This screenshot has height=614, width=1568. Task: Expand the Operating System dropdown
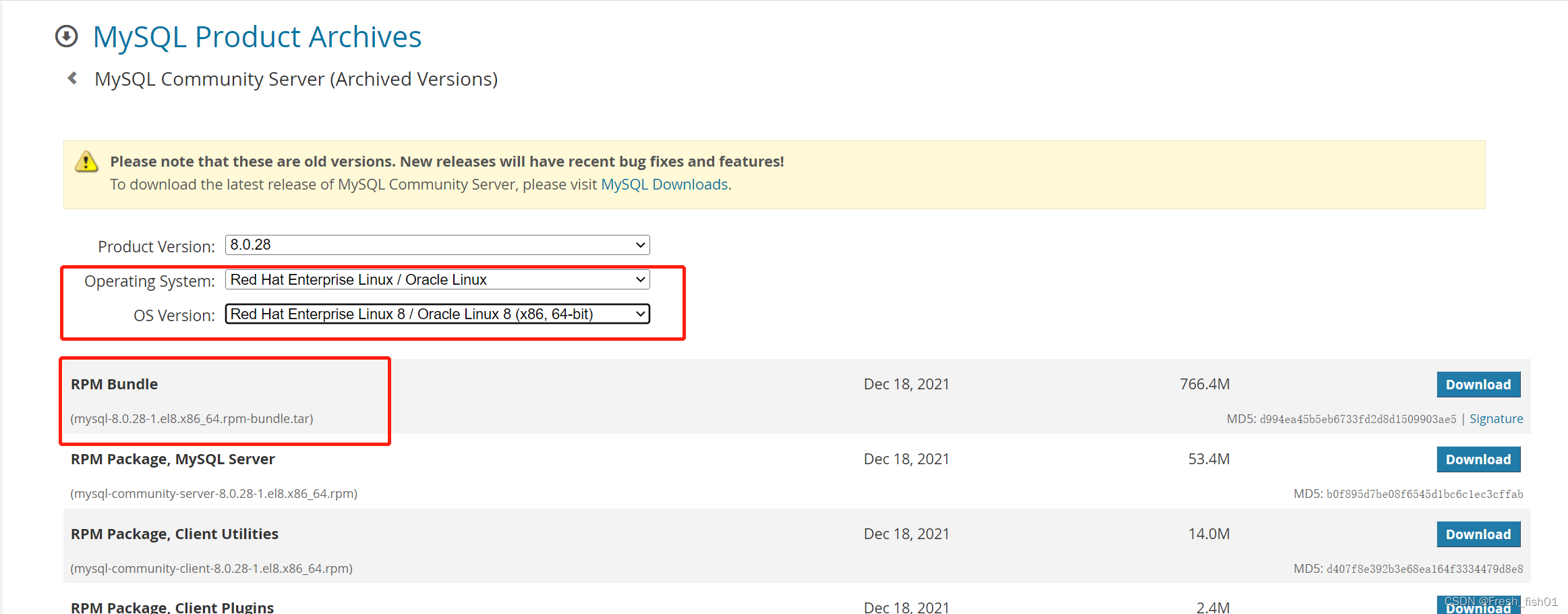click(437, 279)
